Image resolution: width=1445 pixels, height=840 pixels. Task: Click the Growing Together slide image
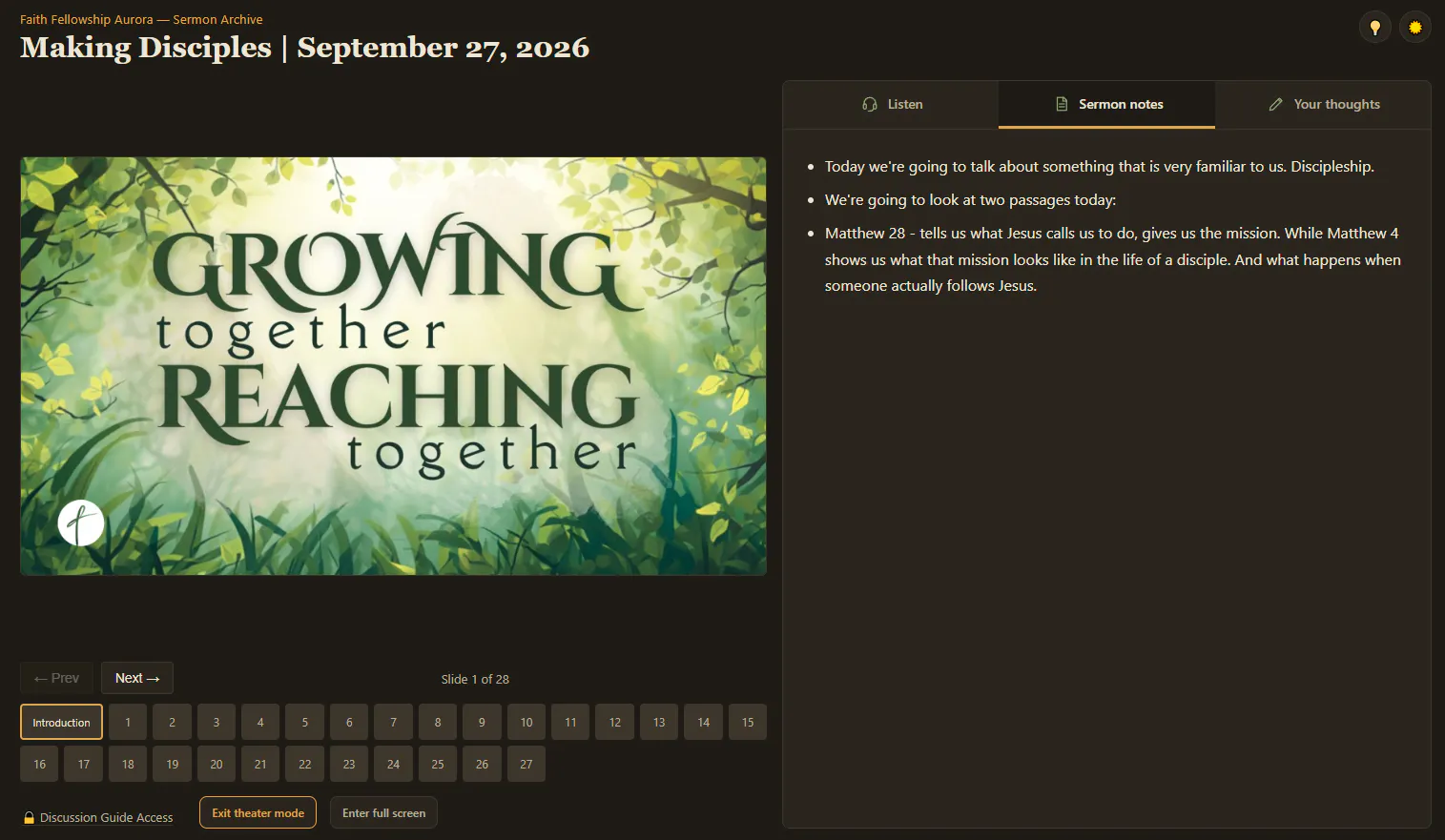393,366
